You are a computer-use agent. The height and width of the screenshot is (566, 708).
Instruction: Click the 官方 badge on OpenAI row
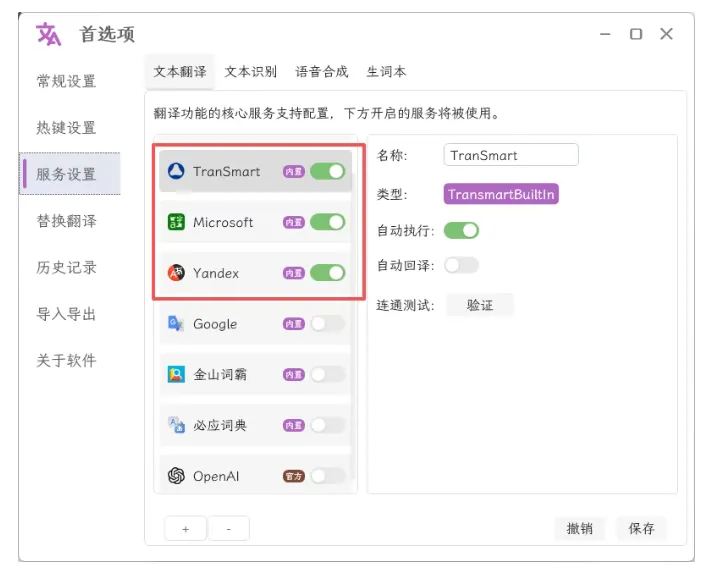click(293, 476)
